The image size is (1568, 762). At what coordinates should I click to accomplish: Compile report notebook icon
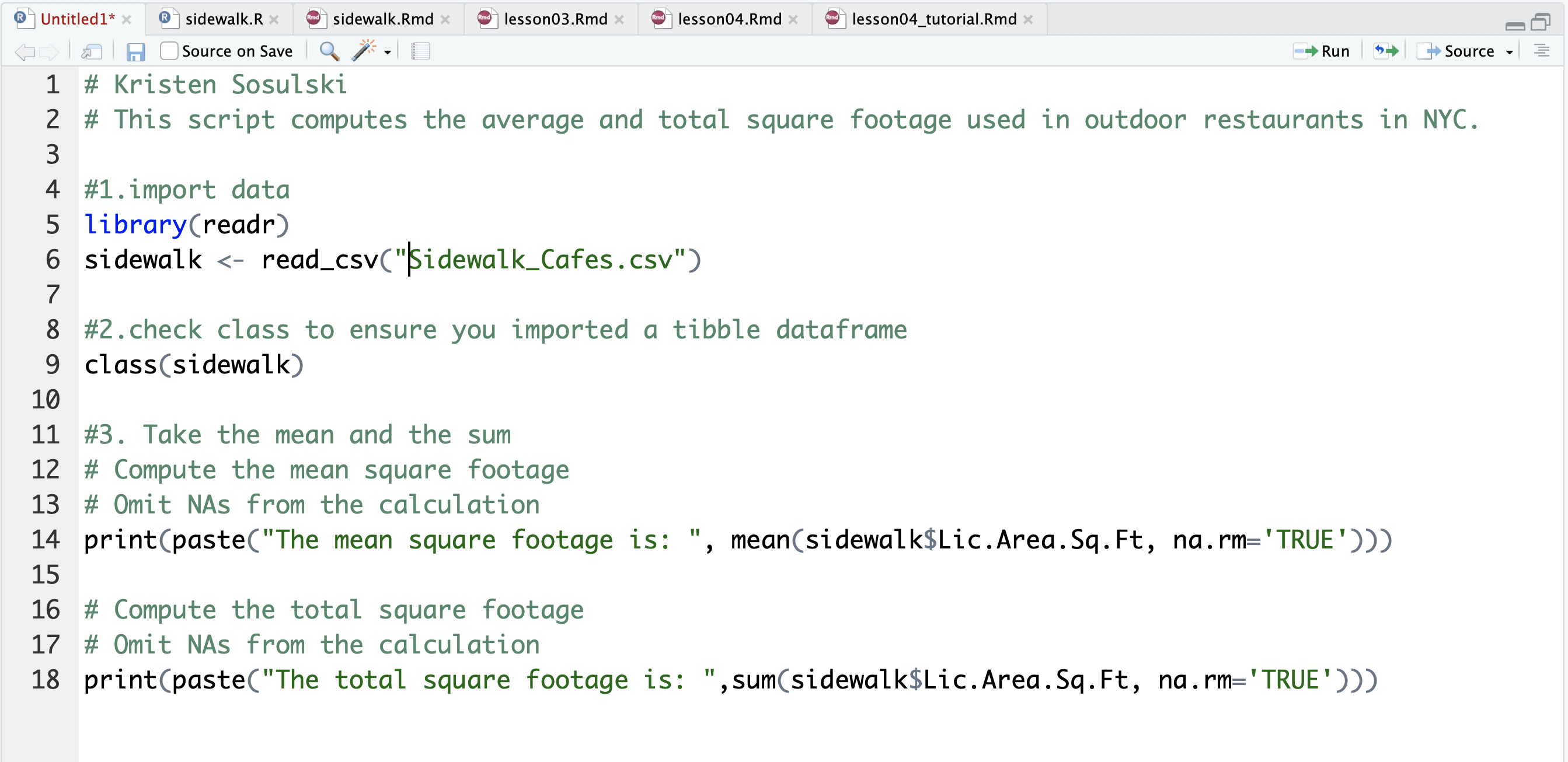pos(420,51)
